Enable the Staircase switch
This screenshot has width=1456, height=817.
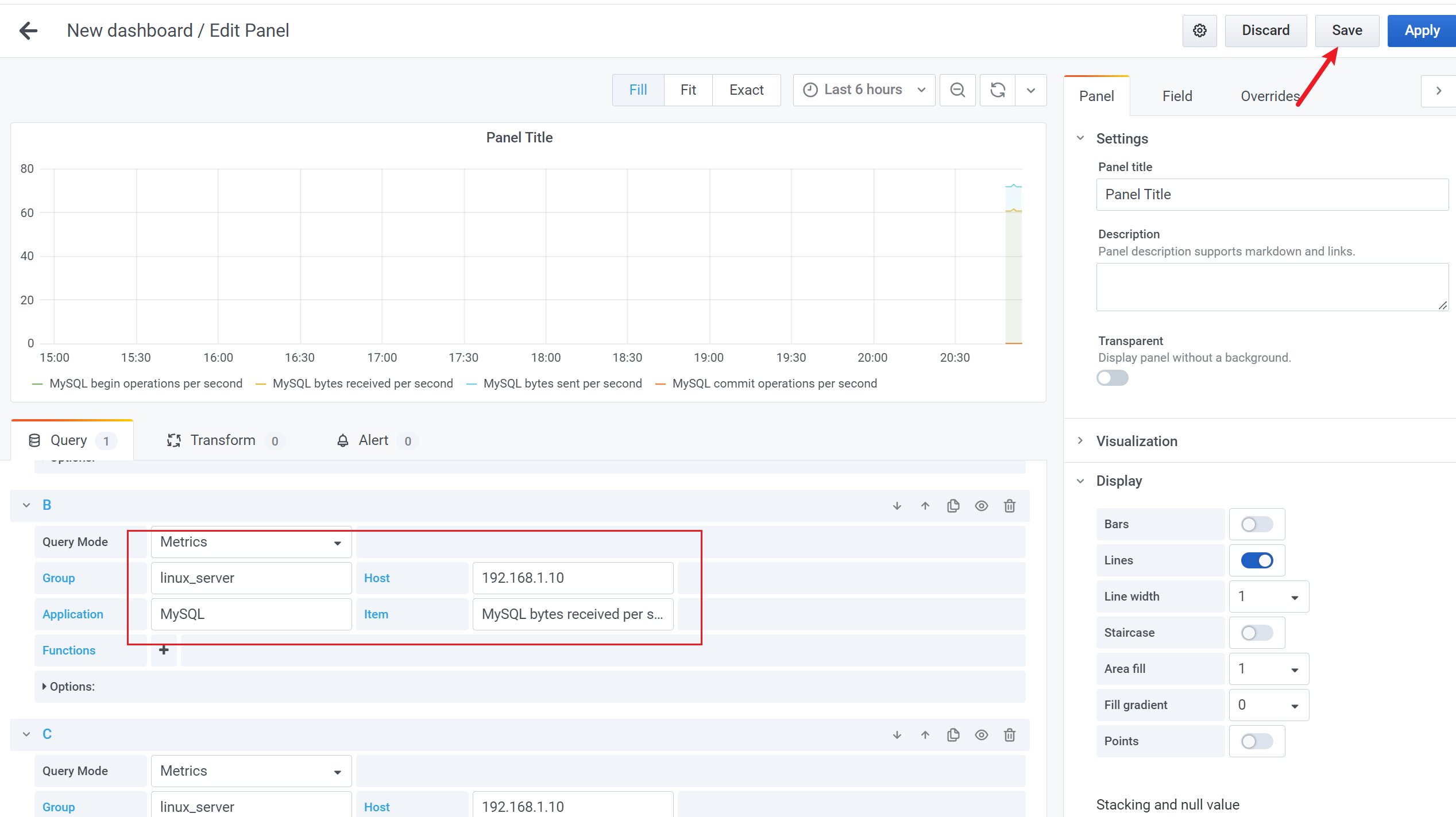(x=1257, y=633)
